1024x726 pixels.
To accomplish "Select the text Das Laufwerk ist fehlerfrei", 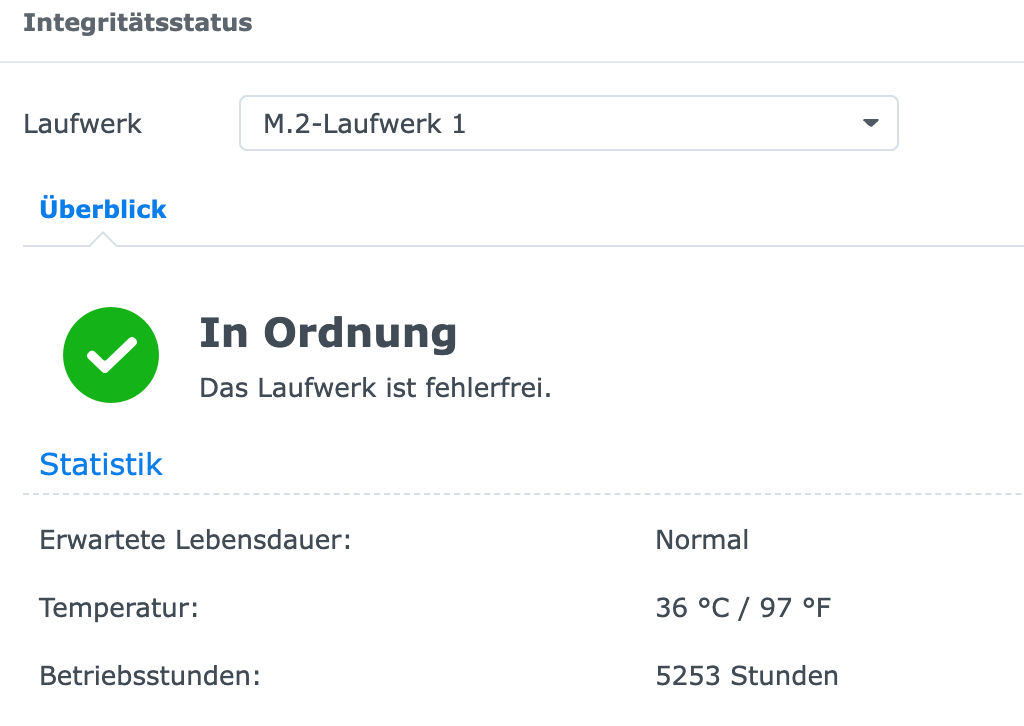I will [376, 388].
